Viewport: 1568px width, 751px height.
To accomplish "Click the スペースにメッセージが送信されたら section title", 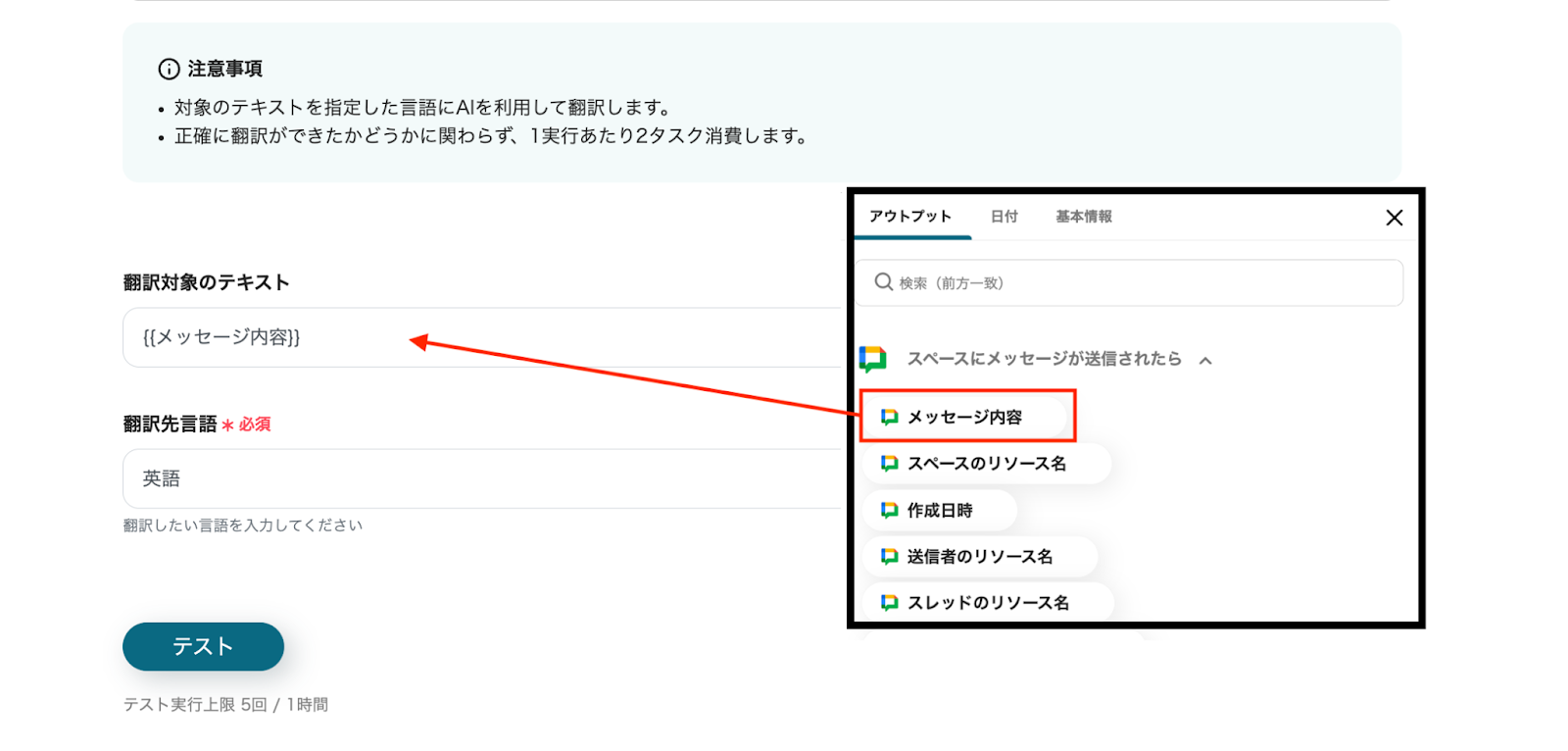I will 1045,359.
